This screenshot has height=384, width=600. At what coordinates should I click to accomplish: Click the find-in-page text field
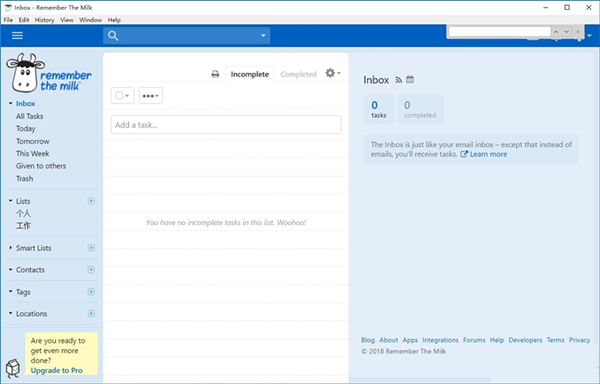click(x=499, y=32)
